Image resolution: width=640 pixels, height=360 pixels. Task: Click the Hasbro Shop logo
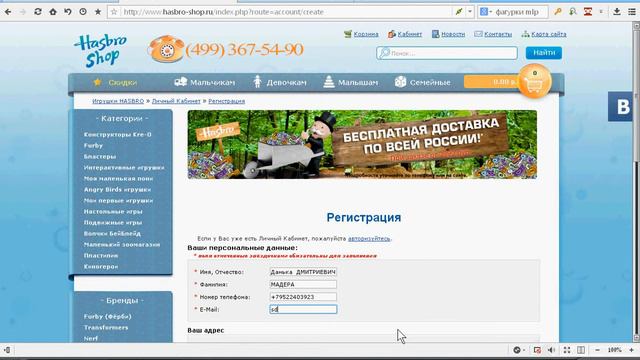coord(100,51)
